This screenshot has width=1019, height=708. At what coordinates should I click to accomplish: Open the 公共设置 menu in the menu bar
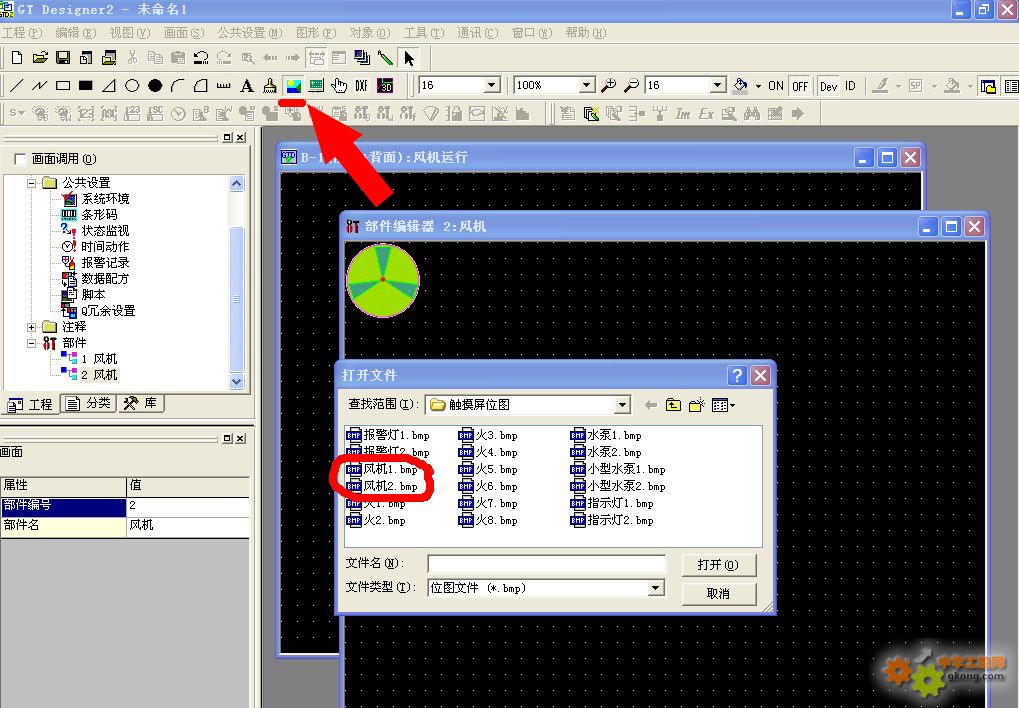pyautogui.click(x=250, y=33)
